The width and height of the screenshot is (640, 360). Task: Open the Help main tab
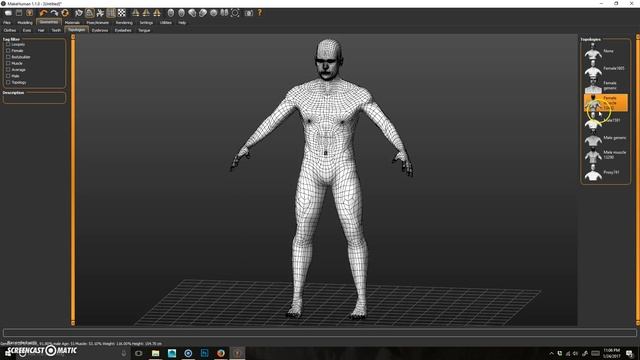coord(182,23)
